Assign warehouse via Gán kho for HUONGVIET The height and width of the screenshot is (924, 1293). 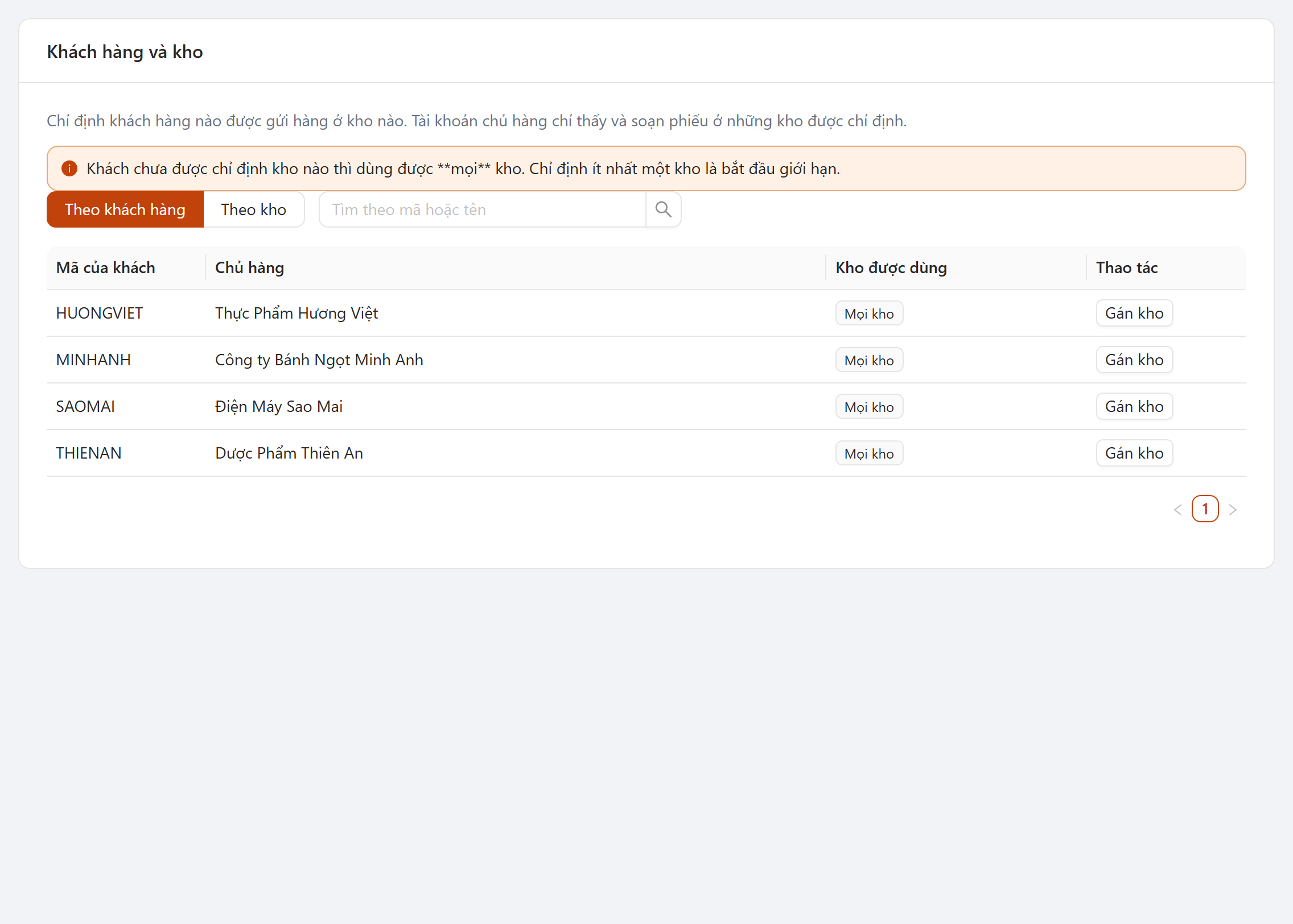click(1134, 313)
